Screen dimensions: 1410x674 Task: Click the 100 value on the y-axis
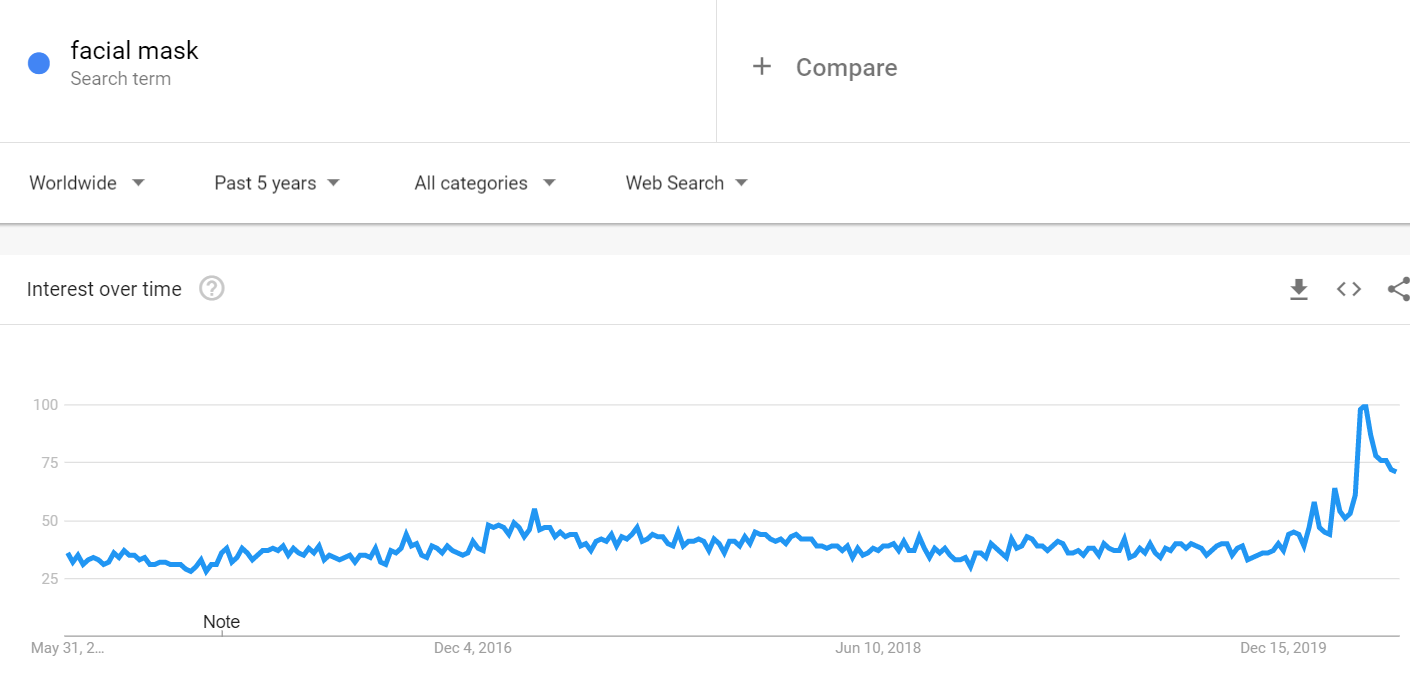coord(45,405)
